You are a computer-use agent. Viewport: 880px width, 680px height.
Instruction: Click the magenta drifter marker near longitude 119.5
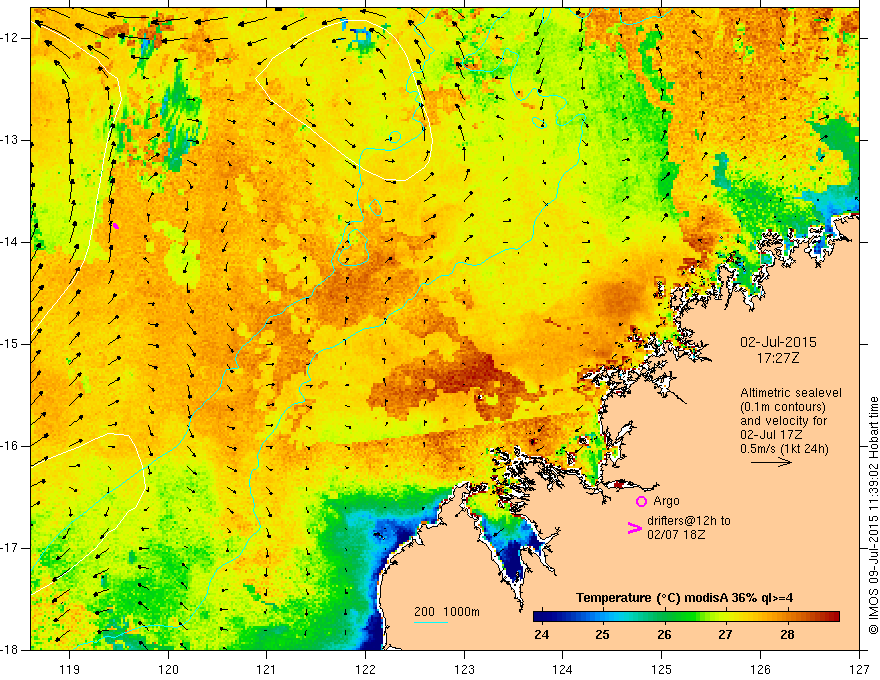(x=116, y=226)
